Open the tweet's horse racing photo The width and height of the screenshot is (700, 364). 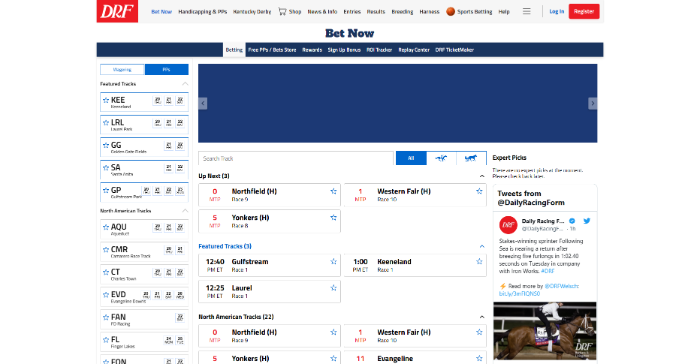545,331
